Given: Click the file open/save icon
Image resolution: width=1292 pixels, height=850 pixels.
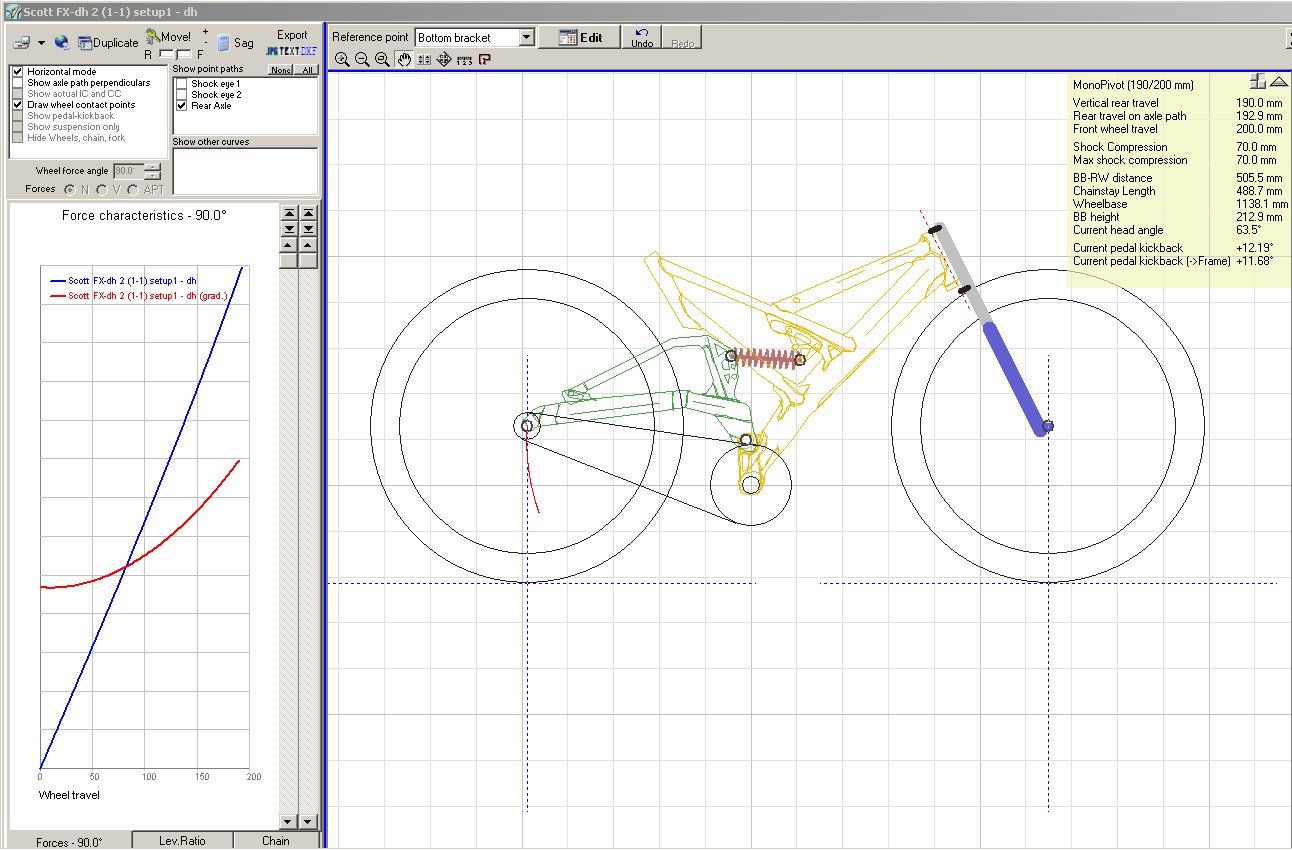Looking at the screenshot, I should pos(21,43).
